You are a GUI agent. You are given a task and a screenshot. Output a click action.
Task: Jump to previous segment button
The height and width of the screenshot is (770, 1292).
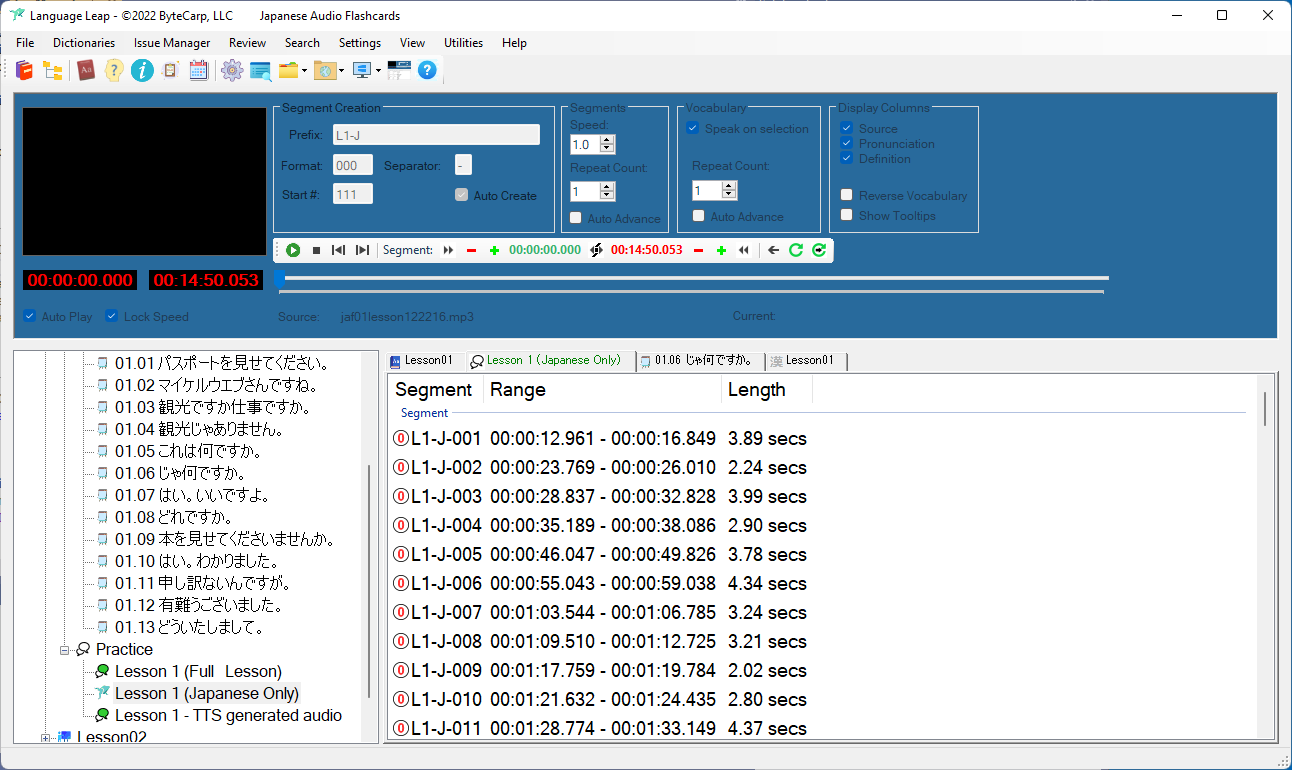point(339,250)
